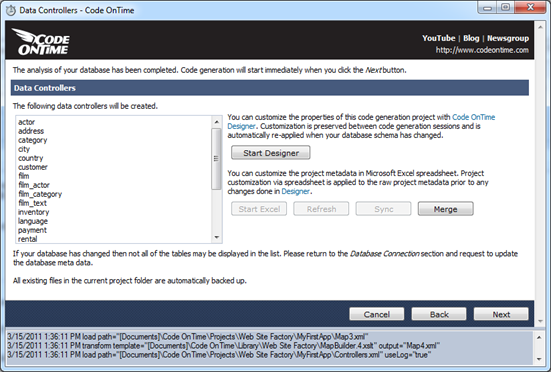Image resolution: width=551 pixels, height=372 pixels.
Task: Click the Start Excel button
Action: click(x=259, y=209)
